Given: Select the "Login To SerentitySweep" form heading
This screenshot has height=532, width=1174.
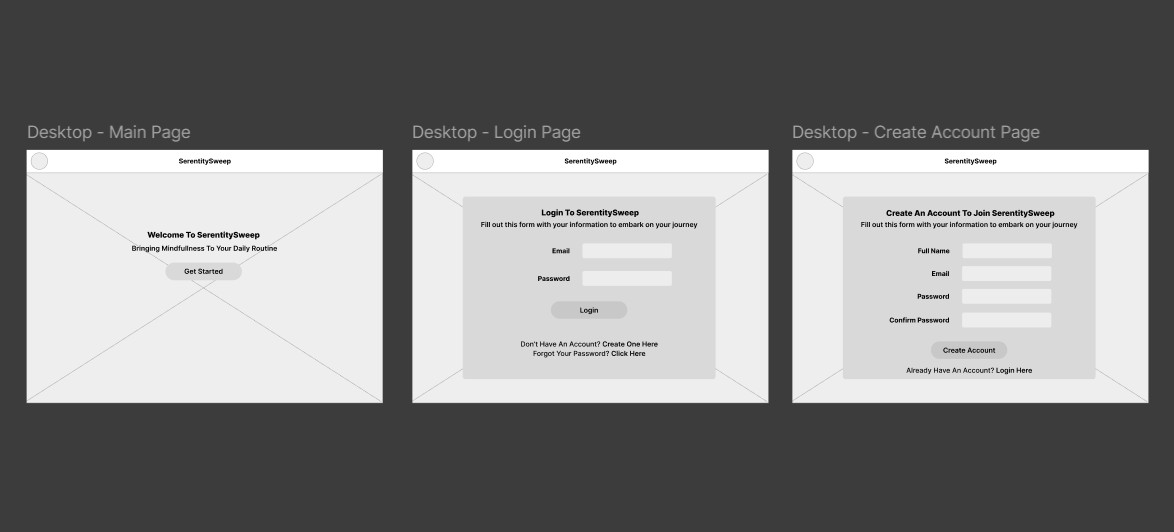Looking at the screenshot, I should [x=589, y=213].
